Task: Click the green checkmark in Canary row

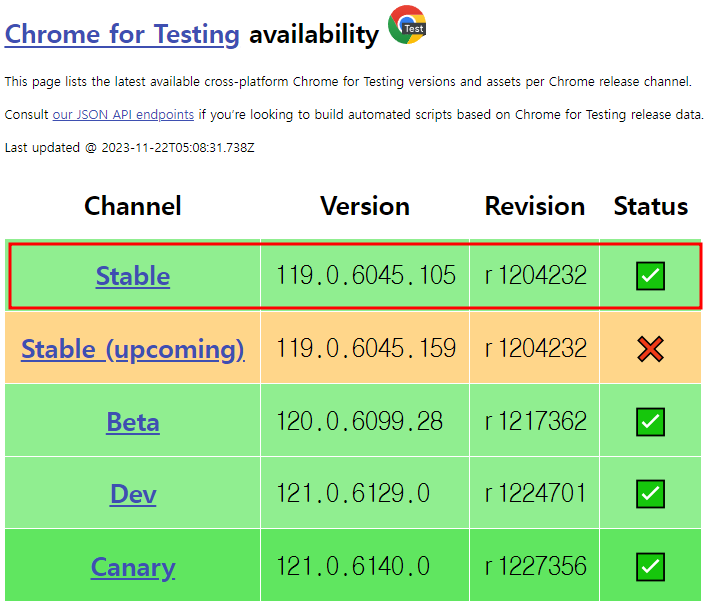Action: pos(650,567)
